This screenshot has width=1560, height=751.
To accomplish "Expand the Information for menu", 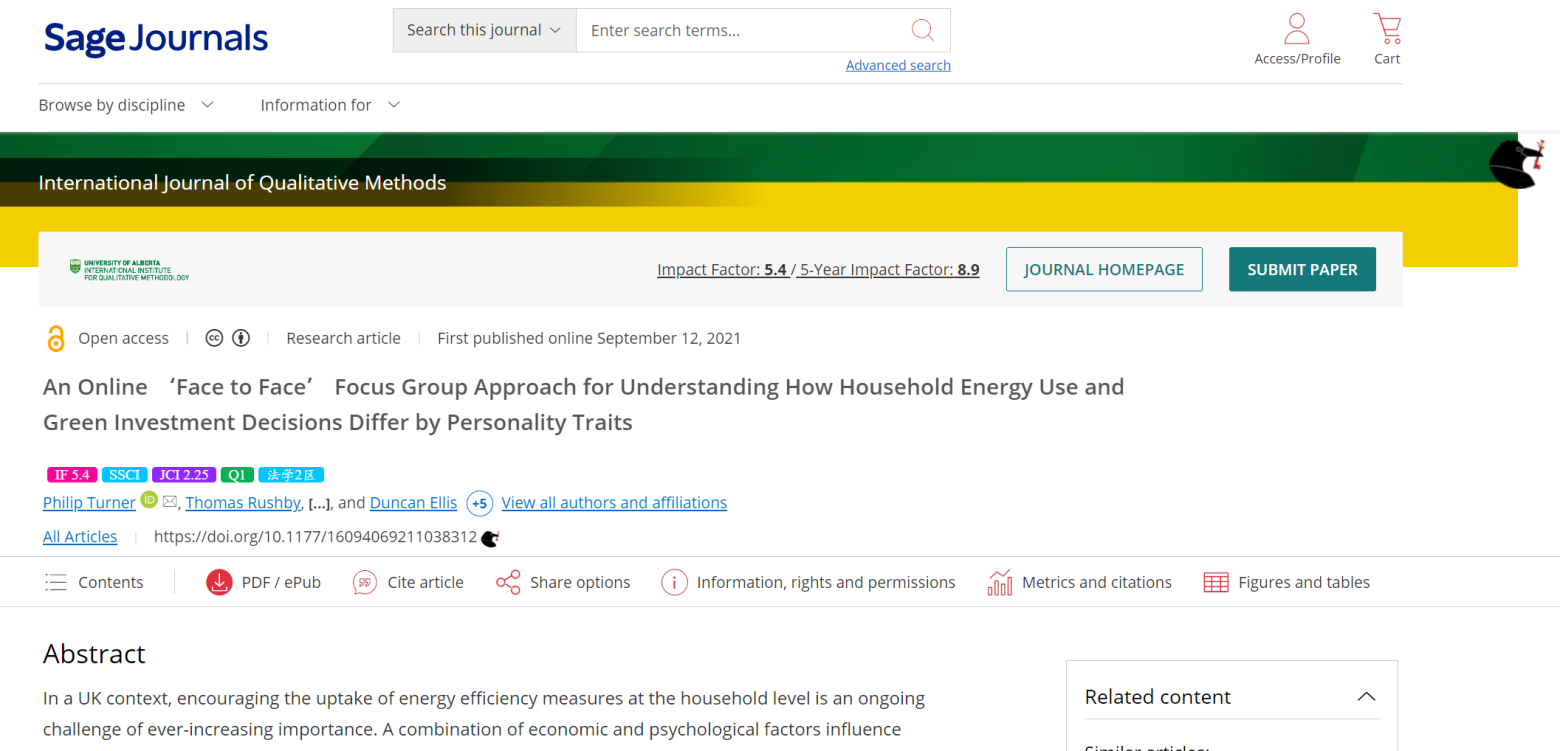I will pos(330,105).
